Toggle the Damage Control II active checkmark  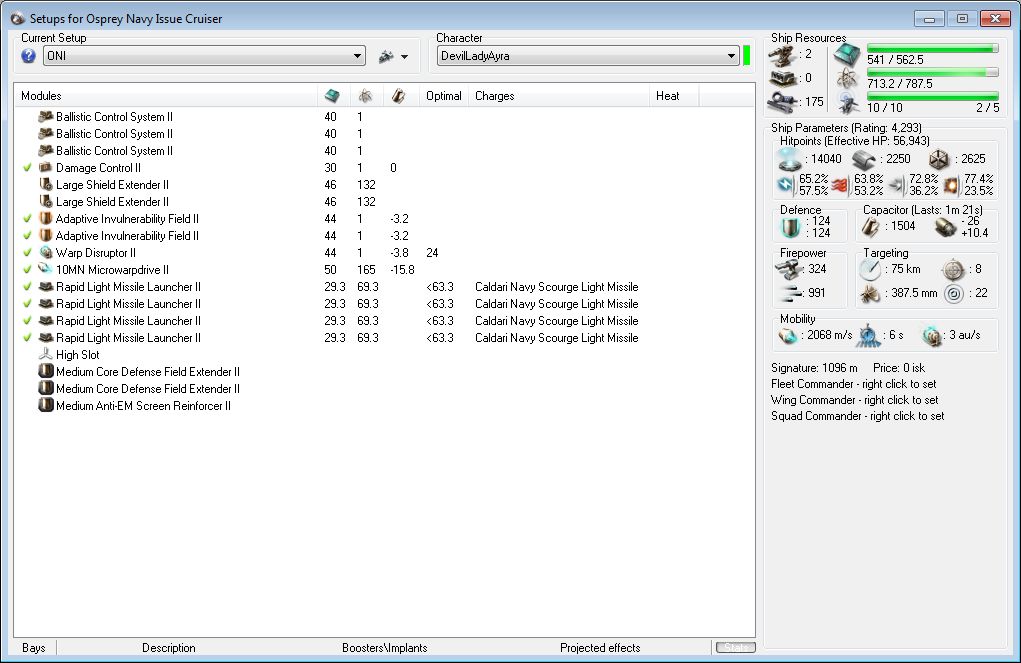[27, 168]
